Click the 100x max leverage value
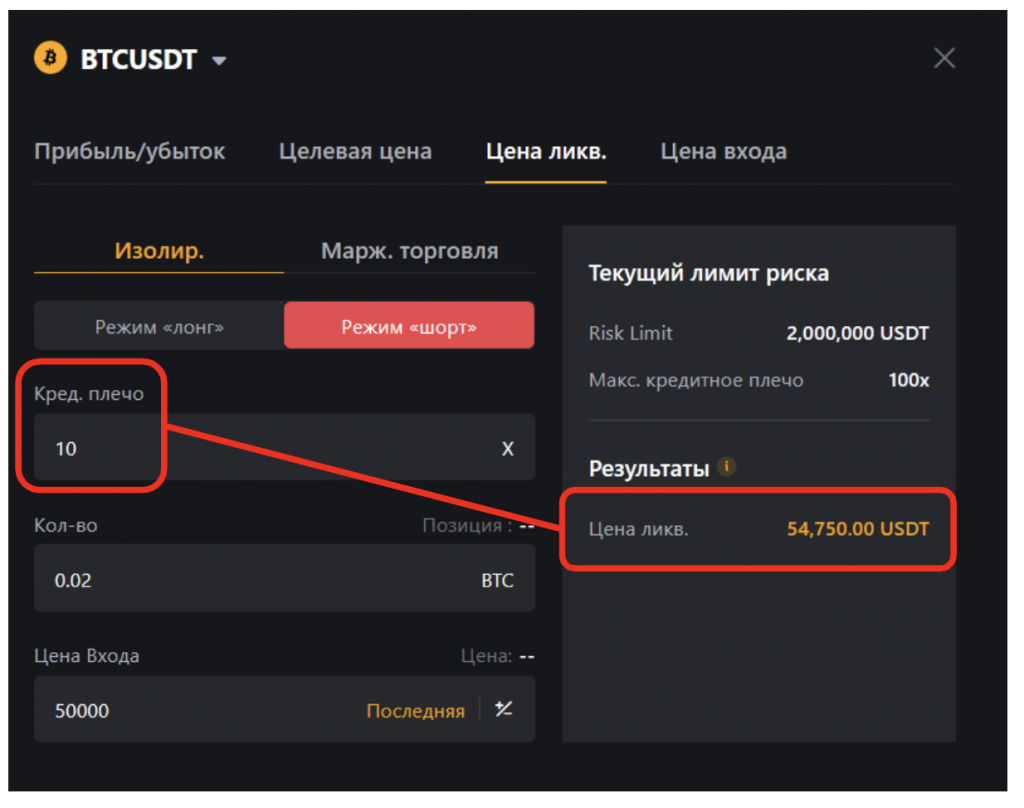1024x808 pixels. (x=908, y=380)
